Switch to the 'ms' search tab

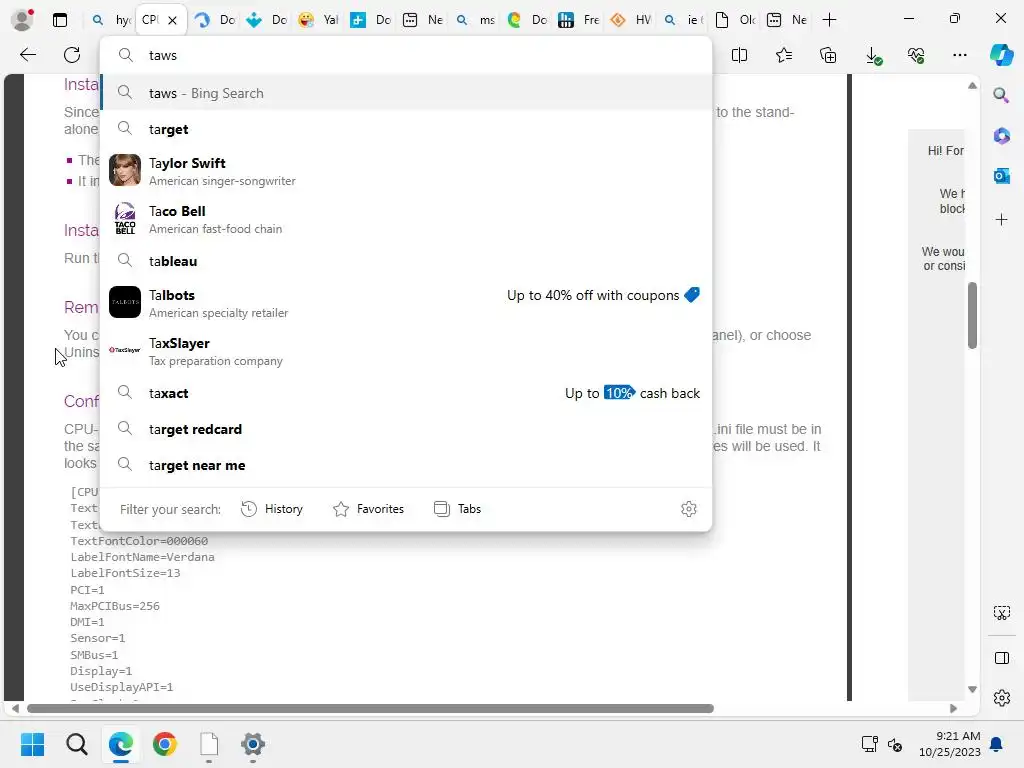pos(474,20)
